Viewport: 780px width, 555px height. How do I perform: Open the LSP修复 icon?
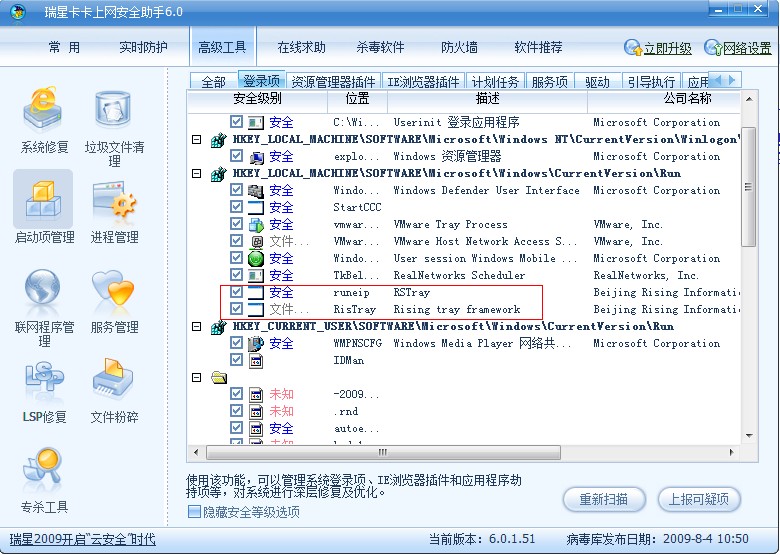44,377
